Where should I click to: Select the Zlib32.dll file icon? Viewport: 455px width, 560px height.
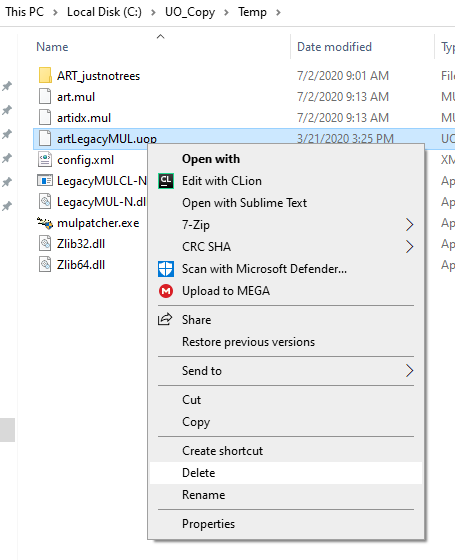point(45,244)
